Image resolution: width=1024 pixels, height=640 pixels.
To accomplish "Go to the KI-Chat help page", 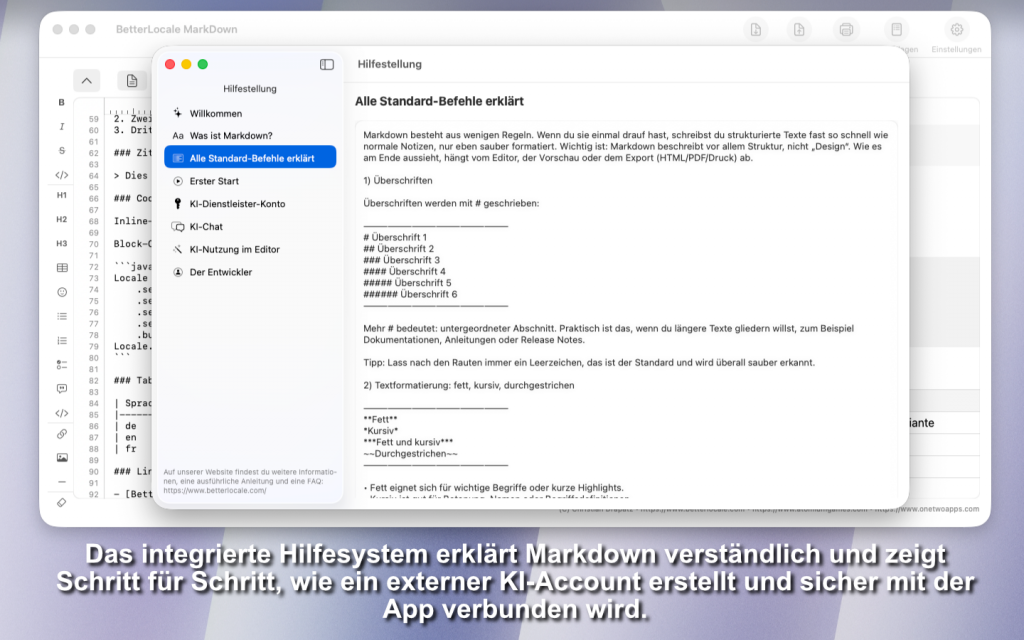I will click(x=206, y=227).
